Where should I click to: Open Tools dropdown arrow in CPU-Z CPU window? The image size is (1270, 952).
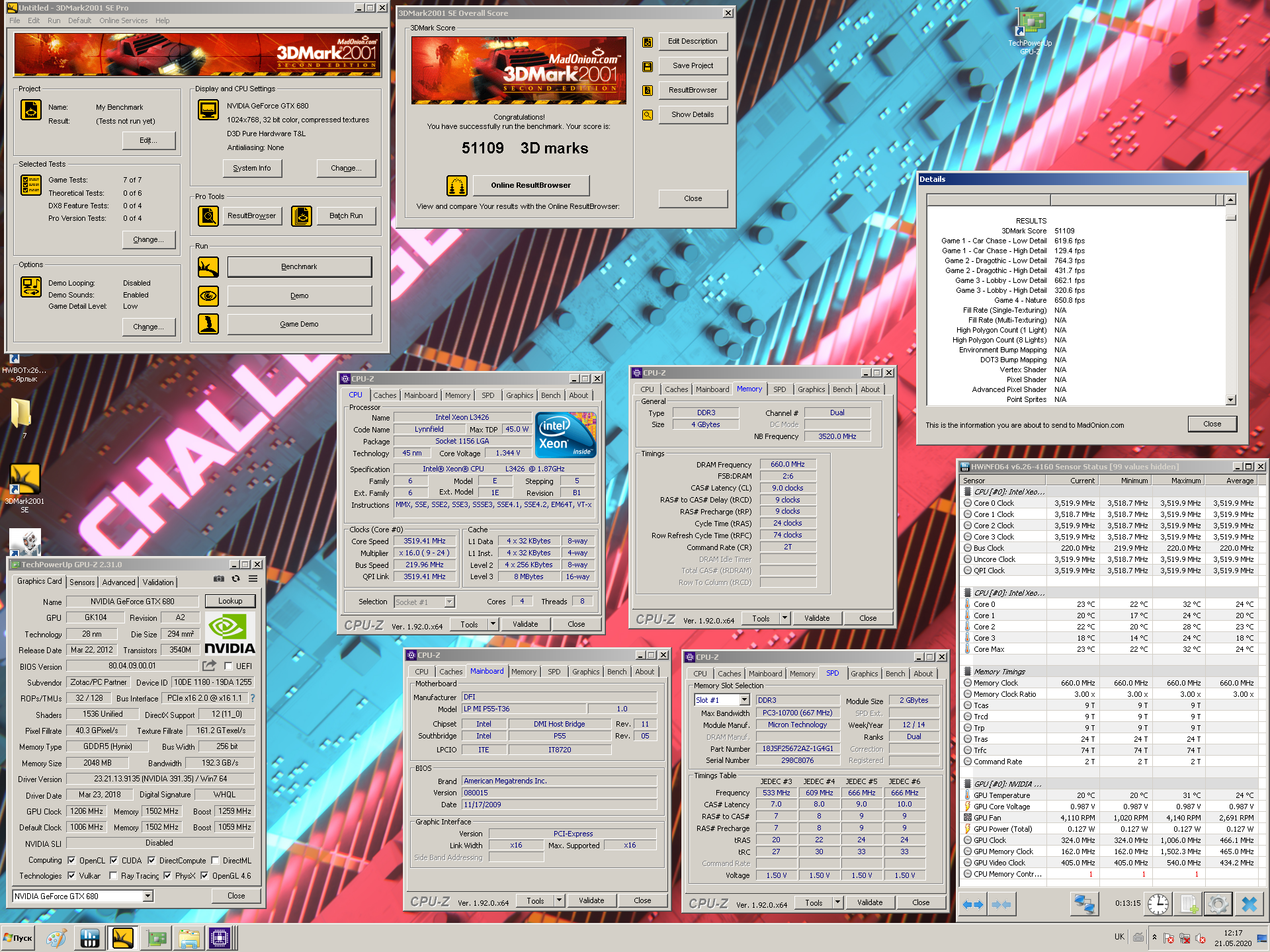[x=493, y=624]
